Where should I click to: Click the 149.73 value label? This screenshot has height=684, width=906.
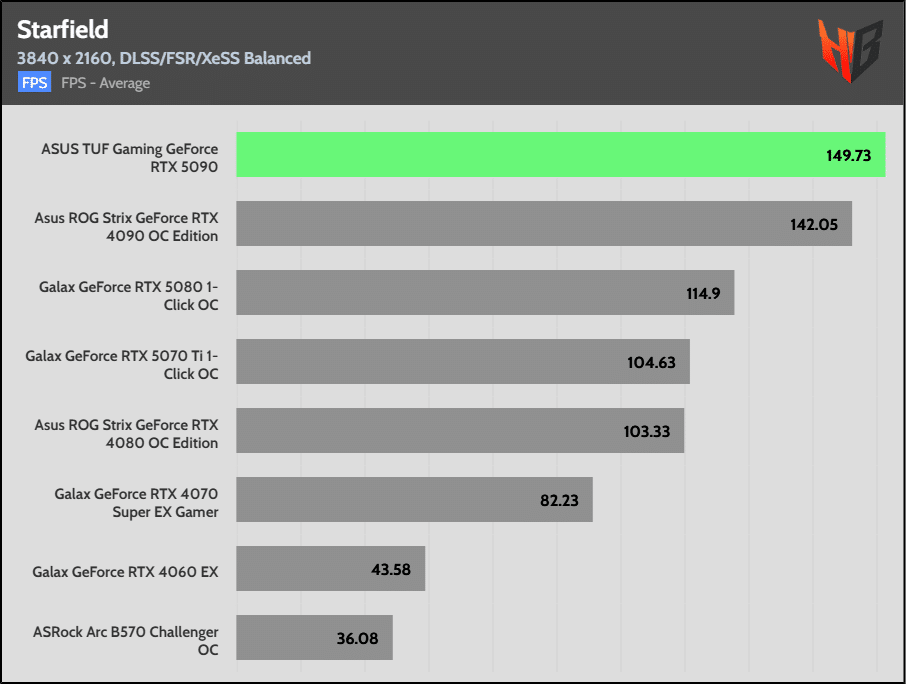pos(848,155)
